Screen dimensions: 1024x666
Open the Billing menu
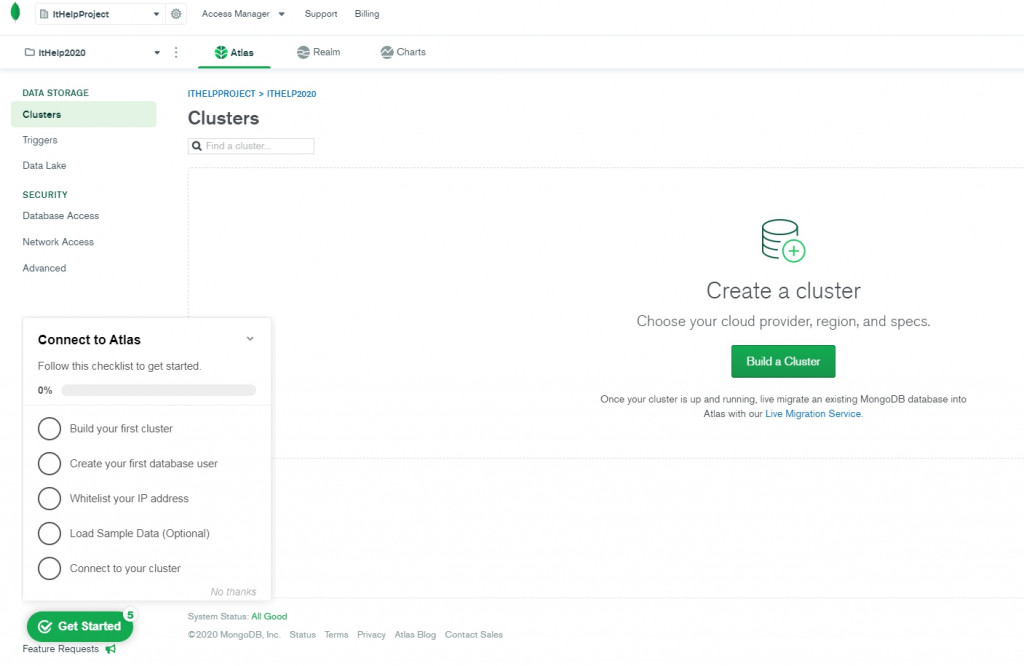(x=367, y=14)
